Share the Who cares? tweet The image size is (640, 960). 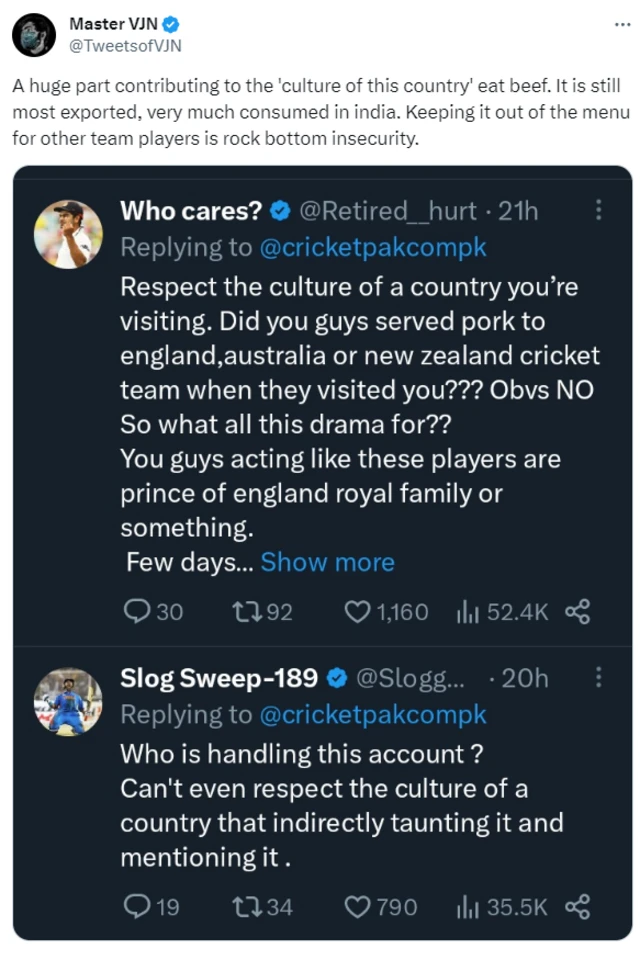pyautogui.click(x=578, y=612)
